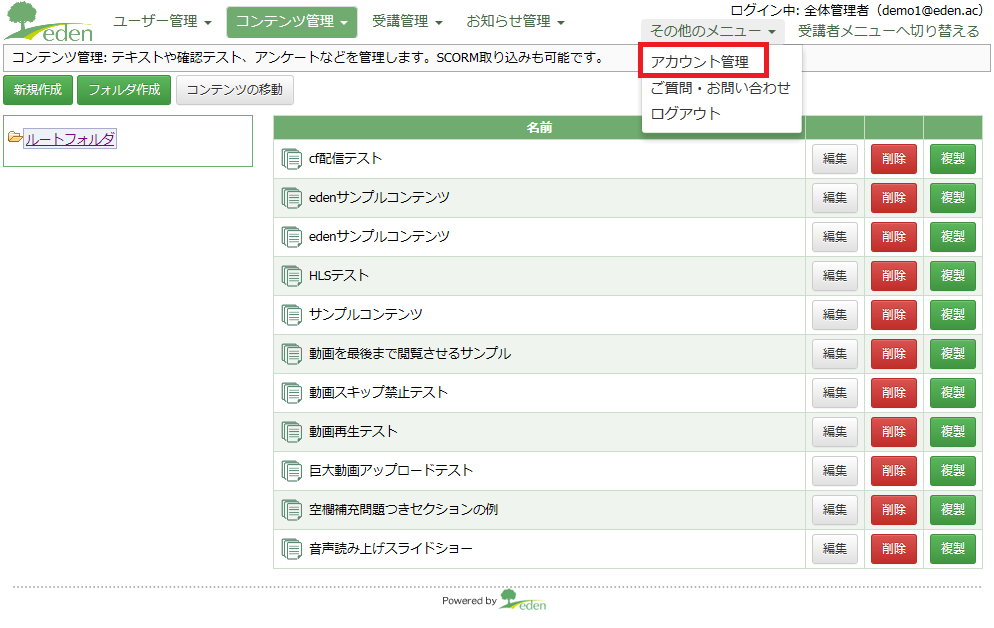The image size is (994, 628).
Task: Delete the 動画スキップ禁止テスト content
Action: point(894,393)
